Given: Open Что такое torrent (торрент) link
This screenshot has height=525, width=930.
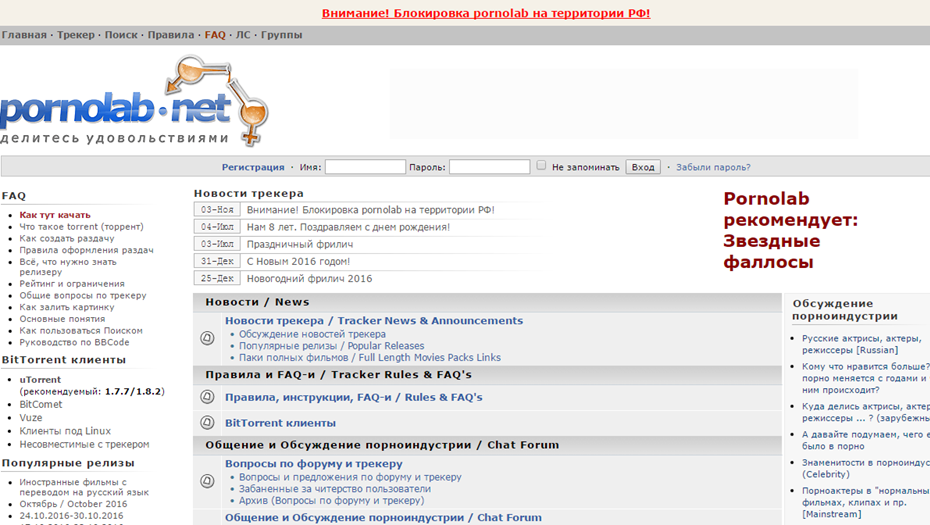Looking at the screenshot, I should tap(81, 227).
